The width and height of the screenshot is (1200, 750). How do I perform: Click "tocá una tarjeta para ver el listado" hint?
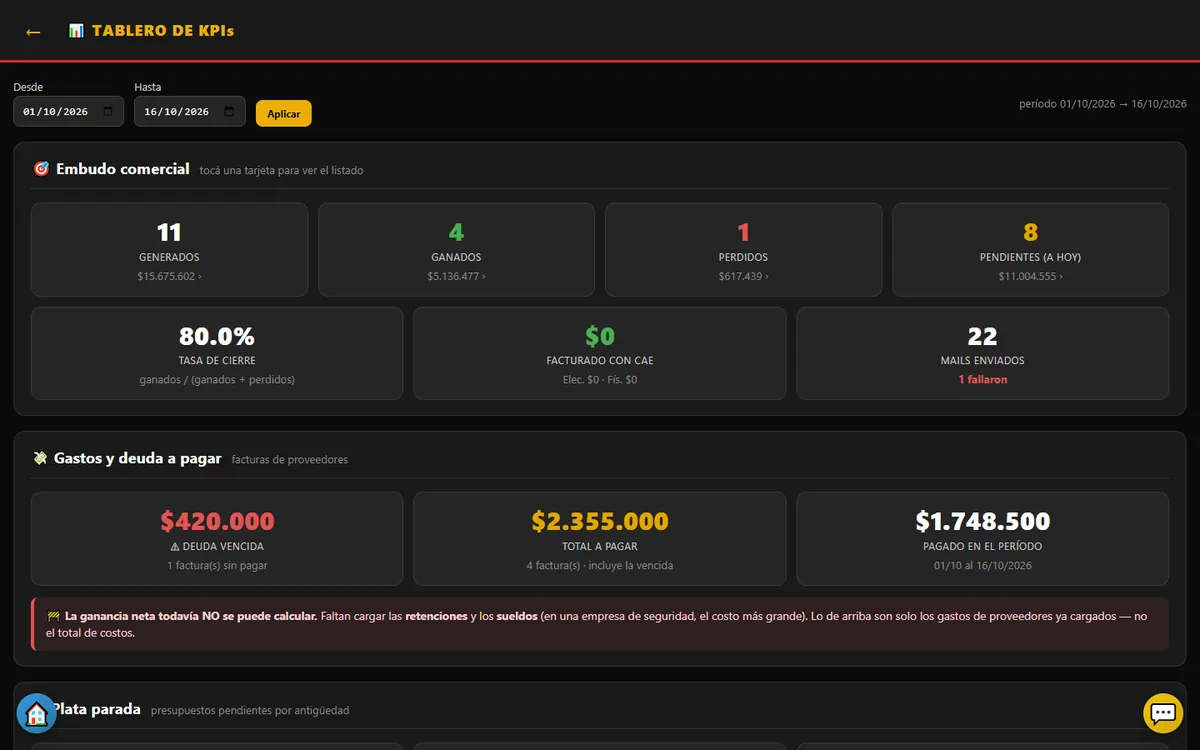click(281, 171)
